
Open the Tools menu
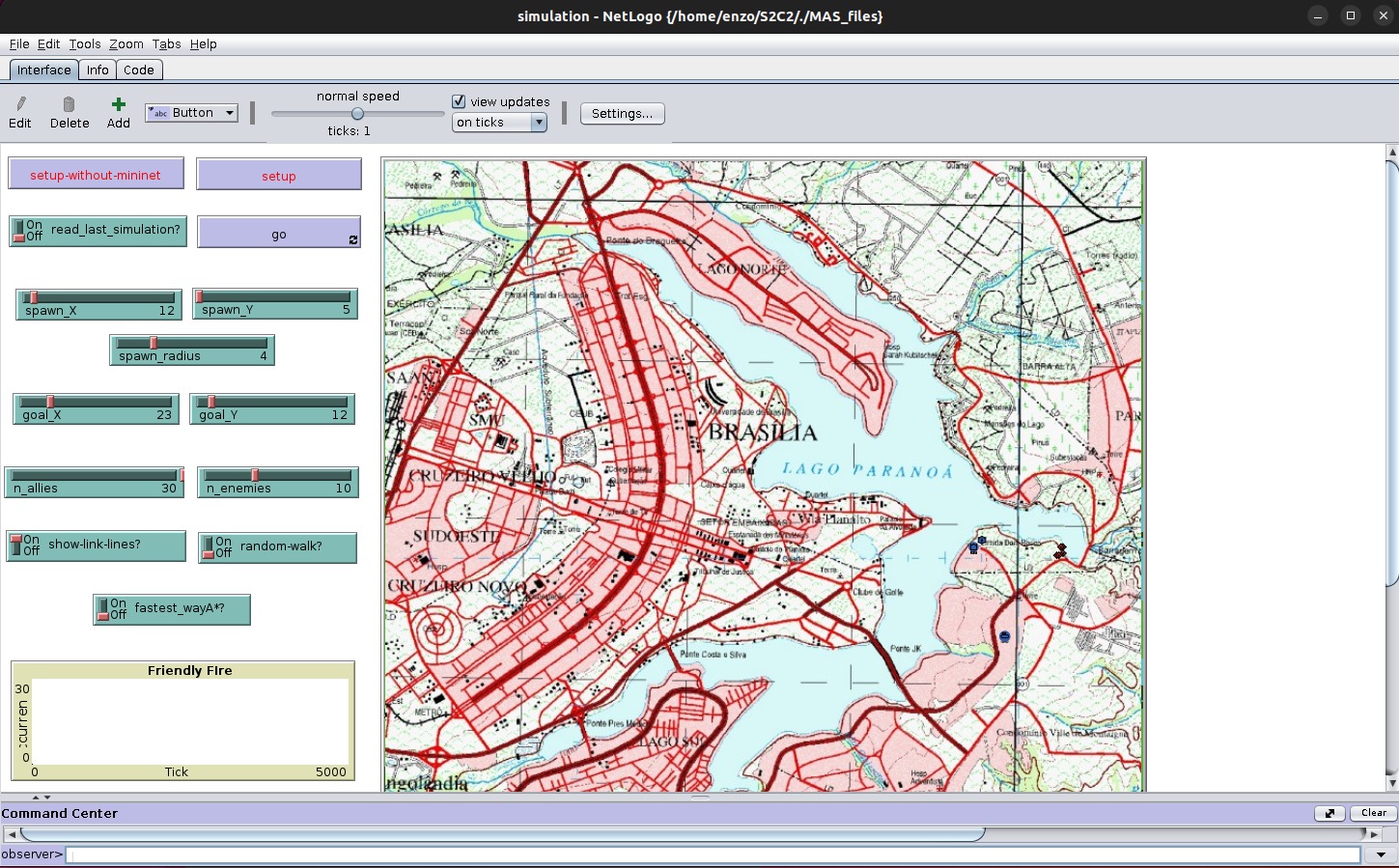84,44
